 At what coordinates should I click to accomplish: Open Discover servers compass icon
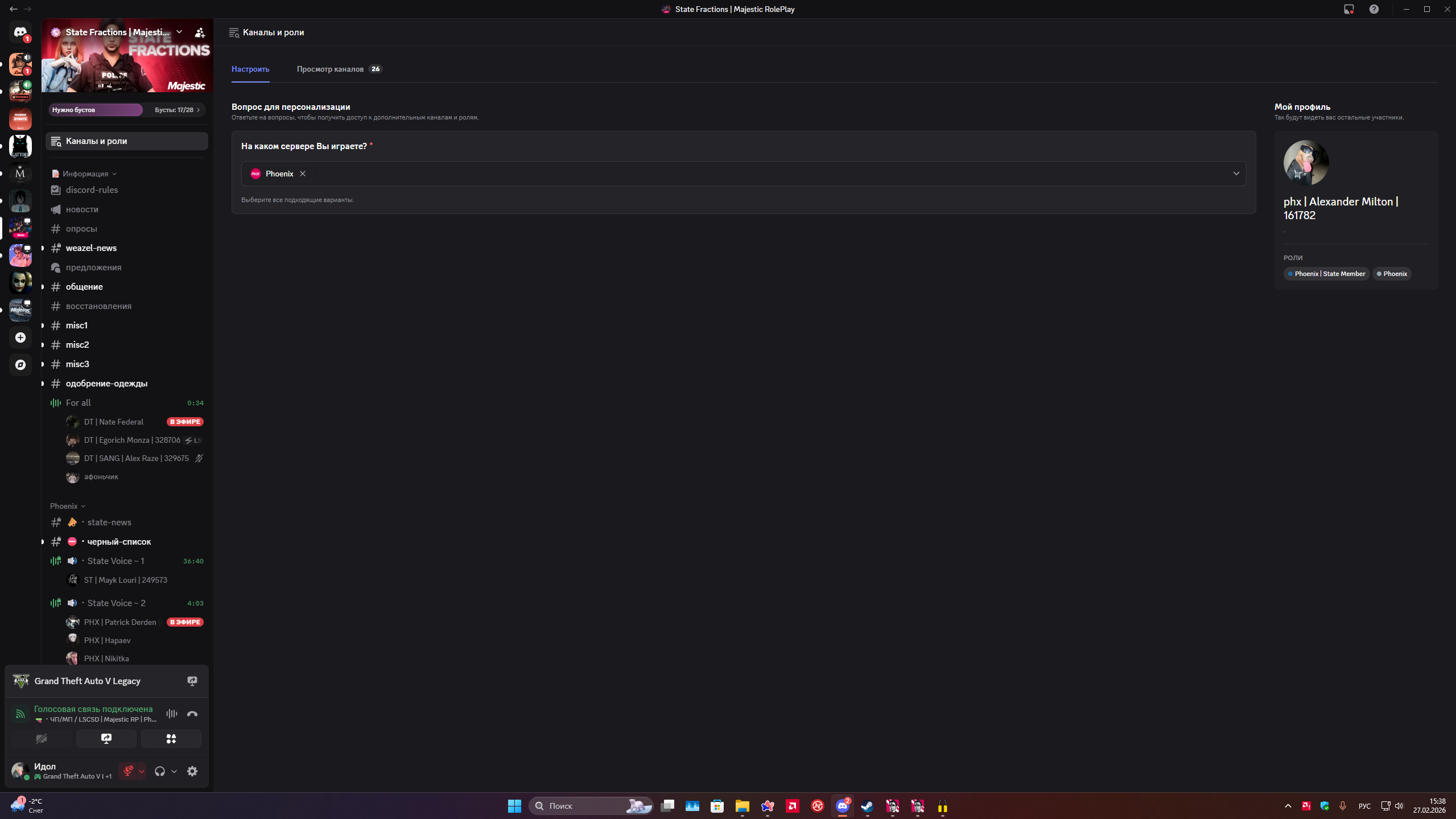pos(20,365)
